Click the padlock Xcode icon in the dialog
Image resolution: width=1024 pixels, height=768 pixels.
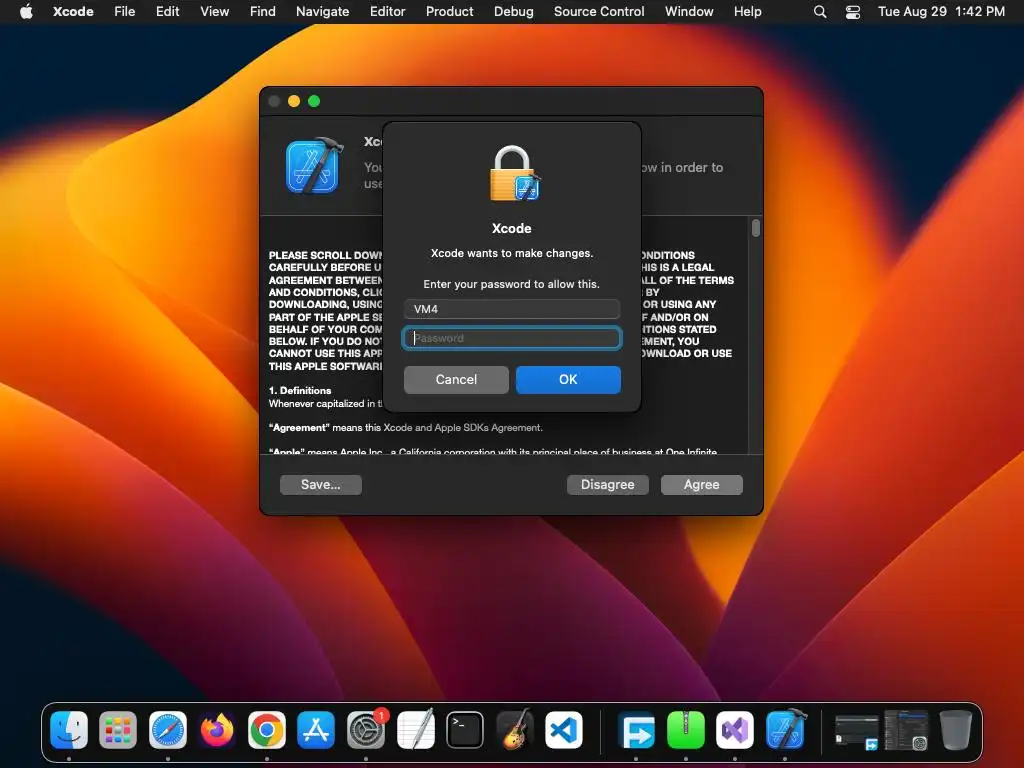tap(515, 173)
